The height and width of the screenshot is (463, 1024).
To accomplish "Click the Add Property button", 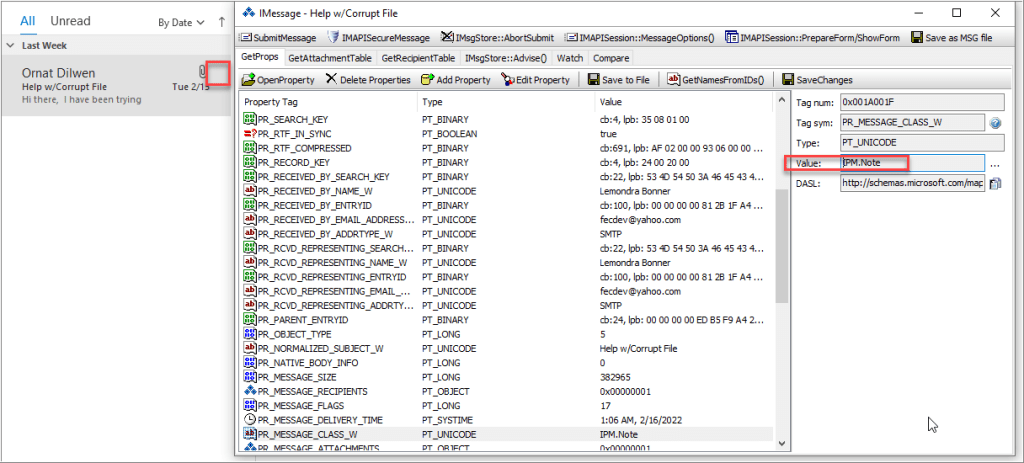I will click(x=456, y=80).
